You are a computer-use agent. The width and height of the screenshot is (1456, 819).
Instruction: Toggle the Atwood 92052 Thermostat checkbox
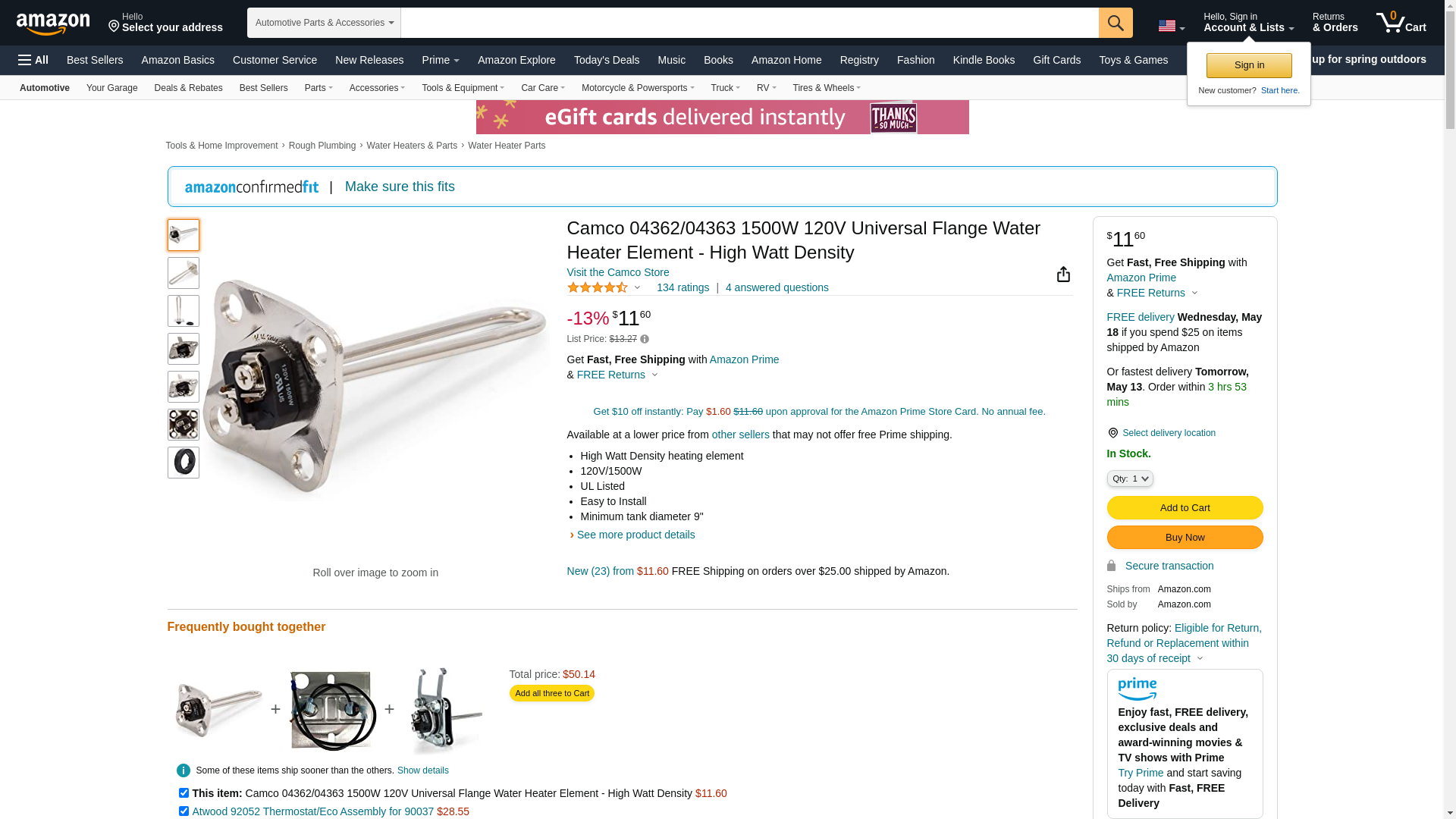[x=184, y=811]
